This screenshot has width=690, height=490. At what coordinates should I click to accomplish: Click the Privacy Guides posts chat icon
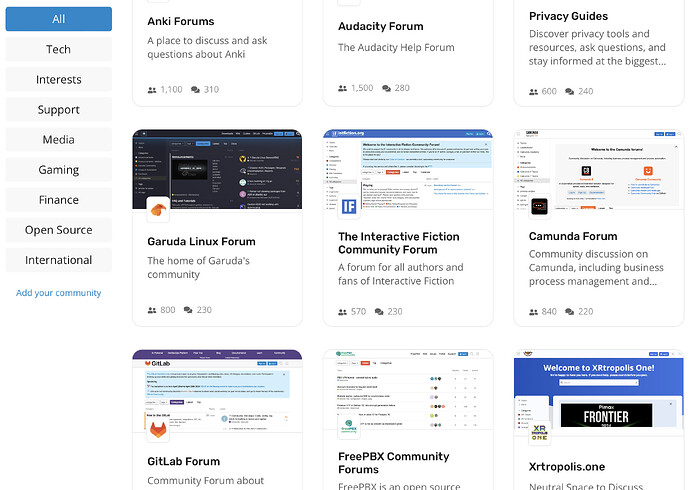tap(569, 92)
